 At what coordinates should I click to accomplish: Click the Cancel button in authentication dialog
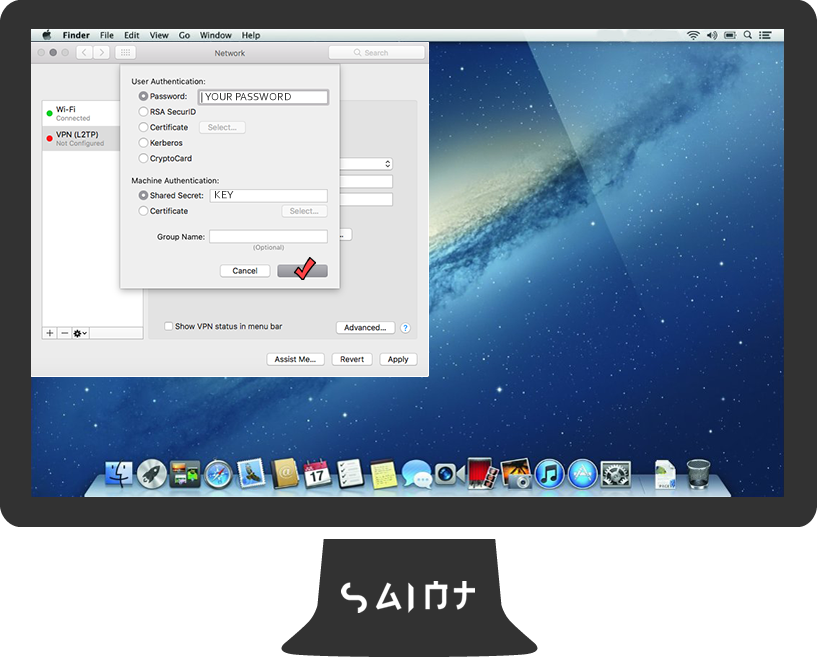245,271
